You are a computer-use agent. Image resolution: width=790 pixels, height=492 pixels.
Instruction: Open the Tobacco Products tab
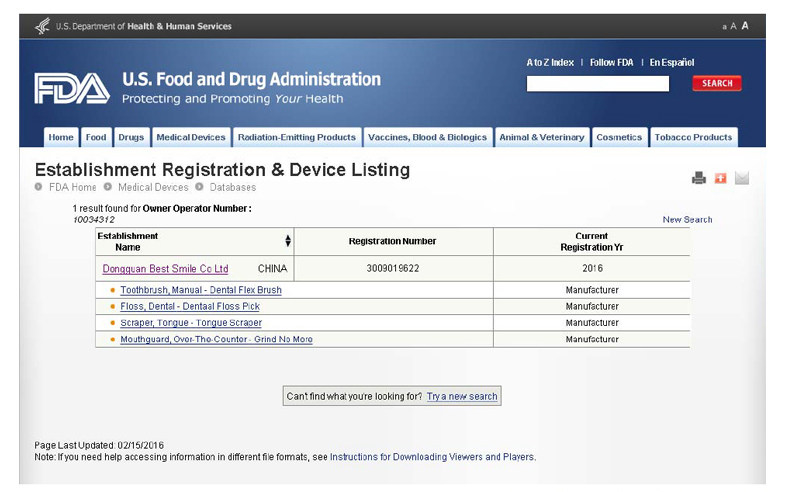coord(693,137)
